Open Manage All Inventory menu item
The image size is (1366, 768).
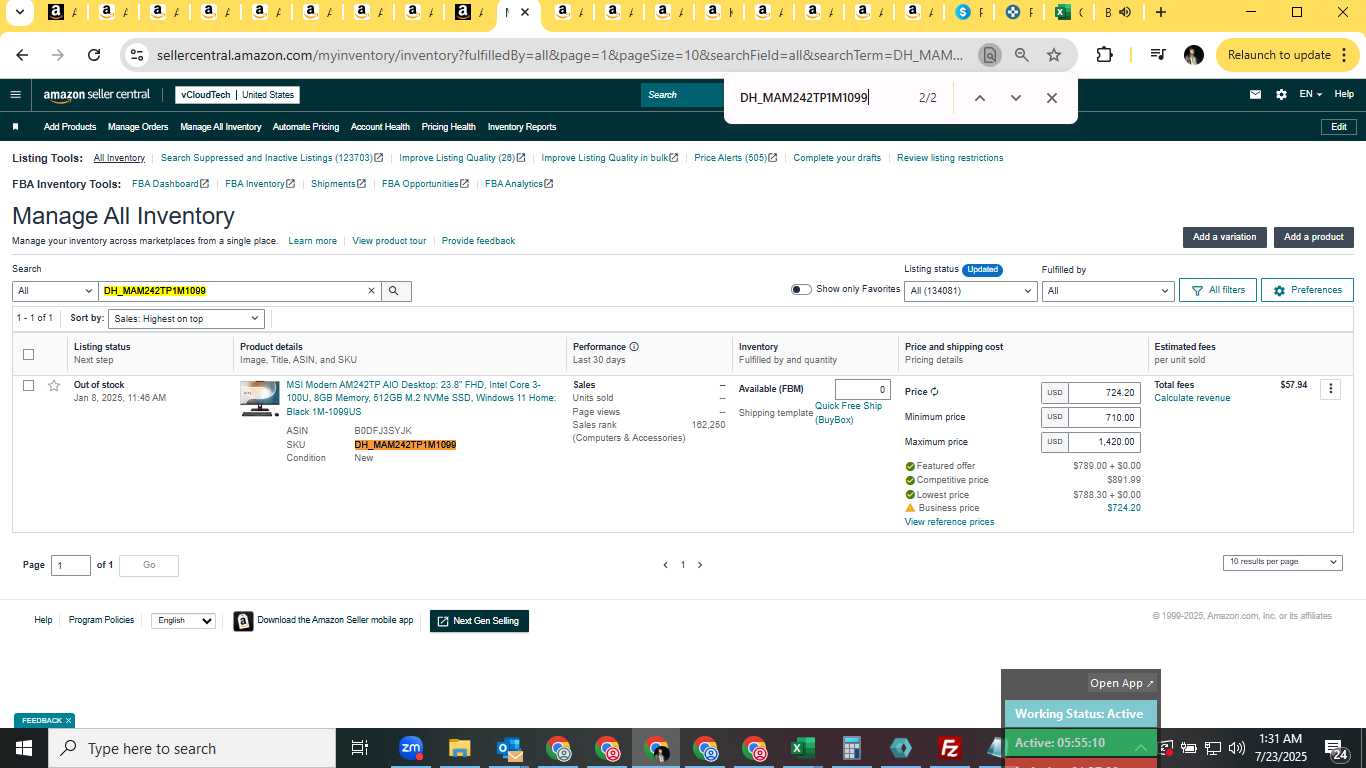tap(221, 127)
